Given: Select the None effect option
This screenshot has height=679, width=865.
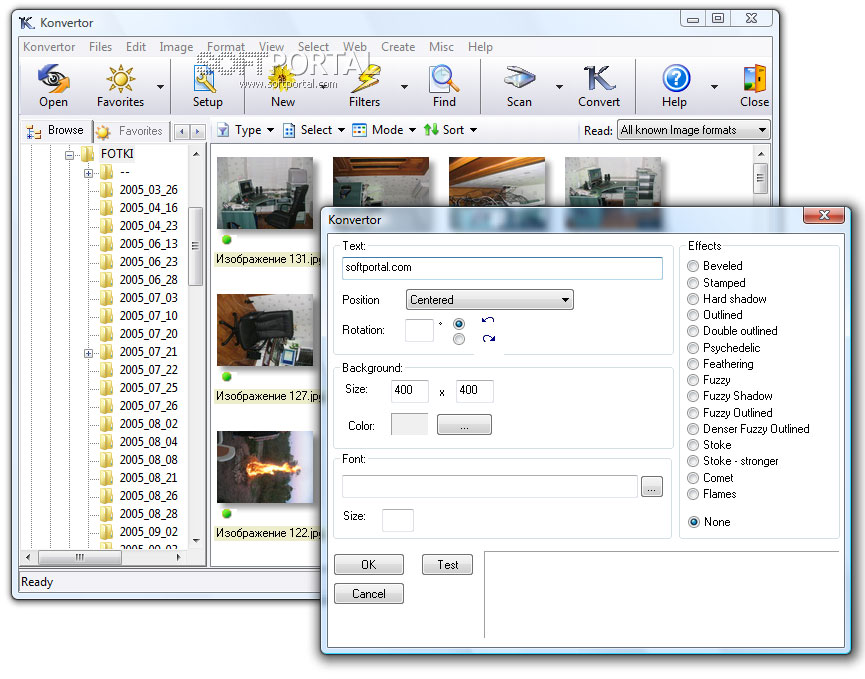Looking at the screenshot, I should tap(693, 522).
